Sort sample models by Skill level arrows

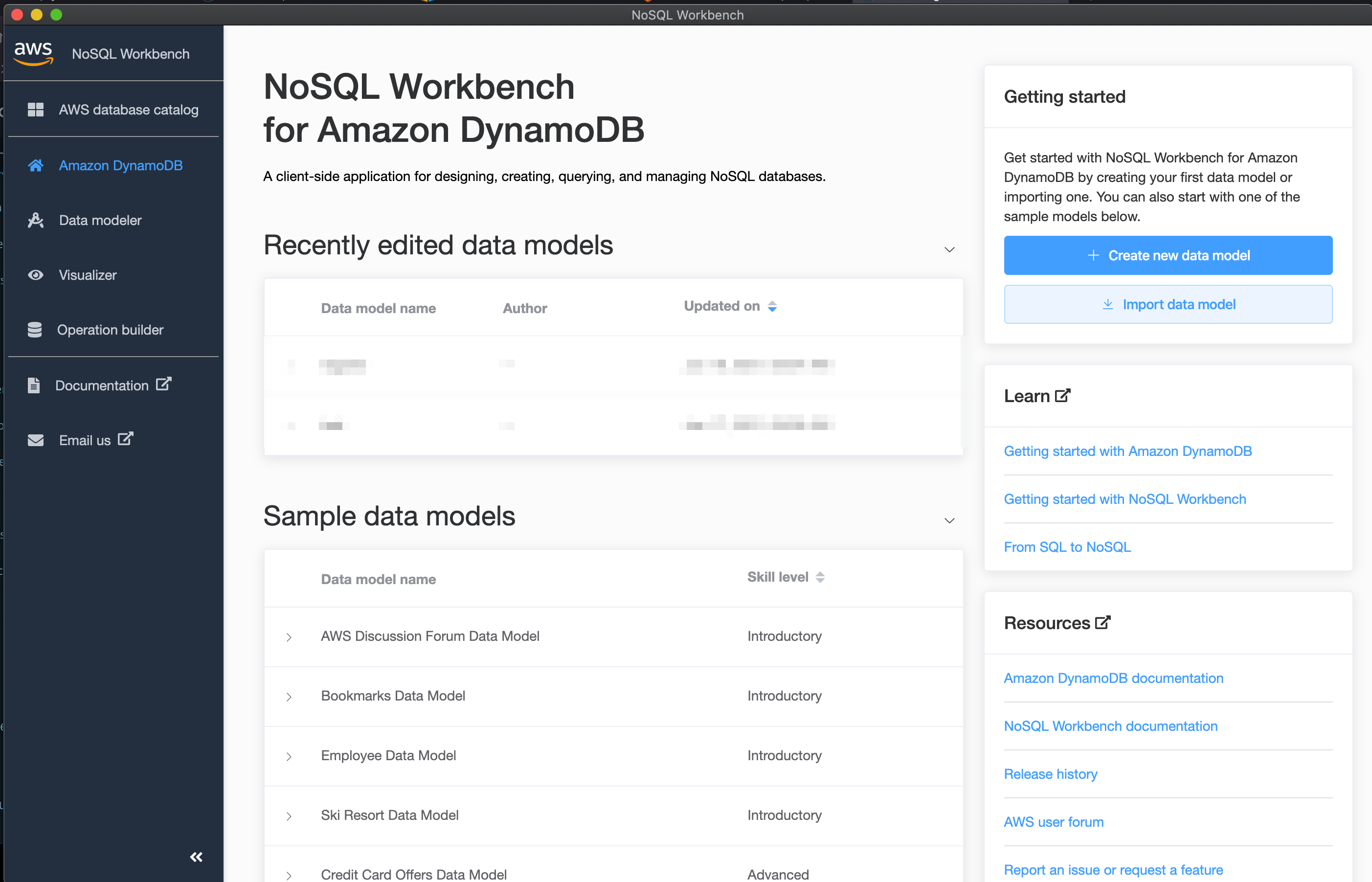tap(820, 577)
